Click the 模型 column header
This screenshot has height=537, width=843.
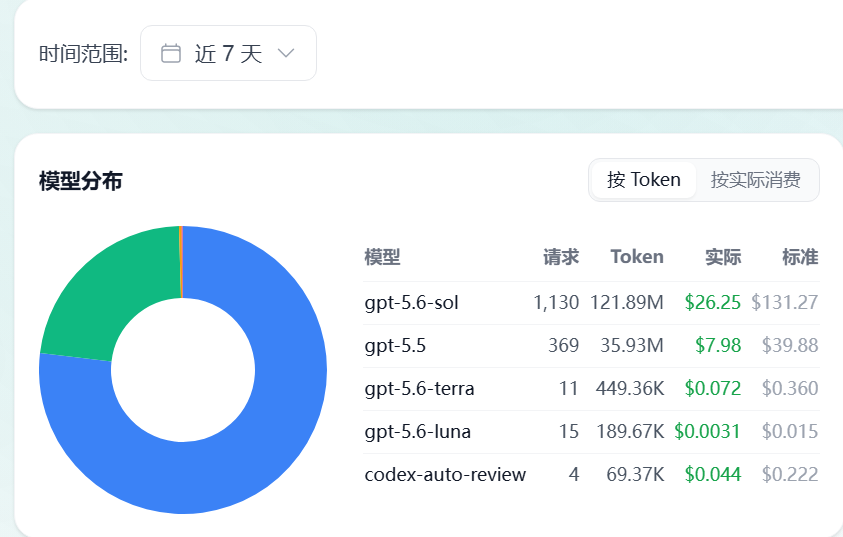[382, 257]
